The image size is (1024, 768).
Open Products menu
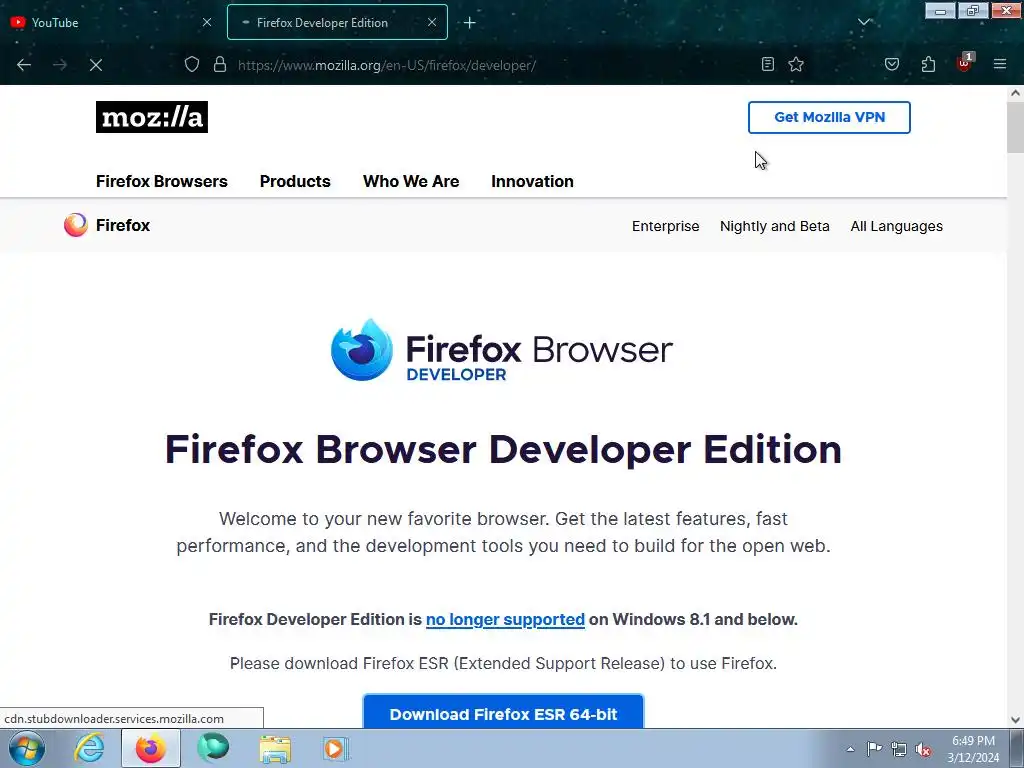point(295,182)
